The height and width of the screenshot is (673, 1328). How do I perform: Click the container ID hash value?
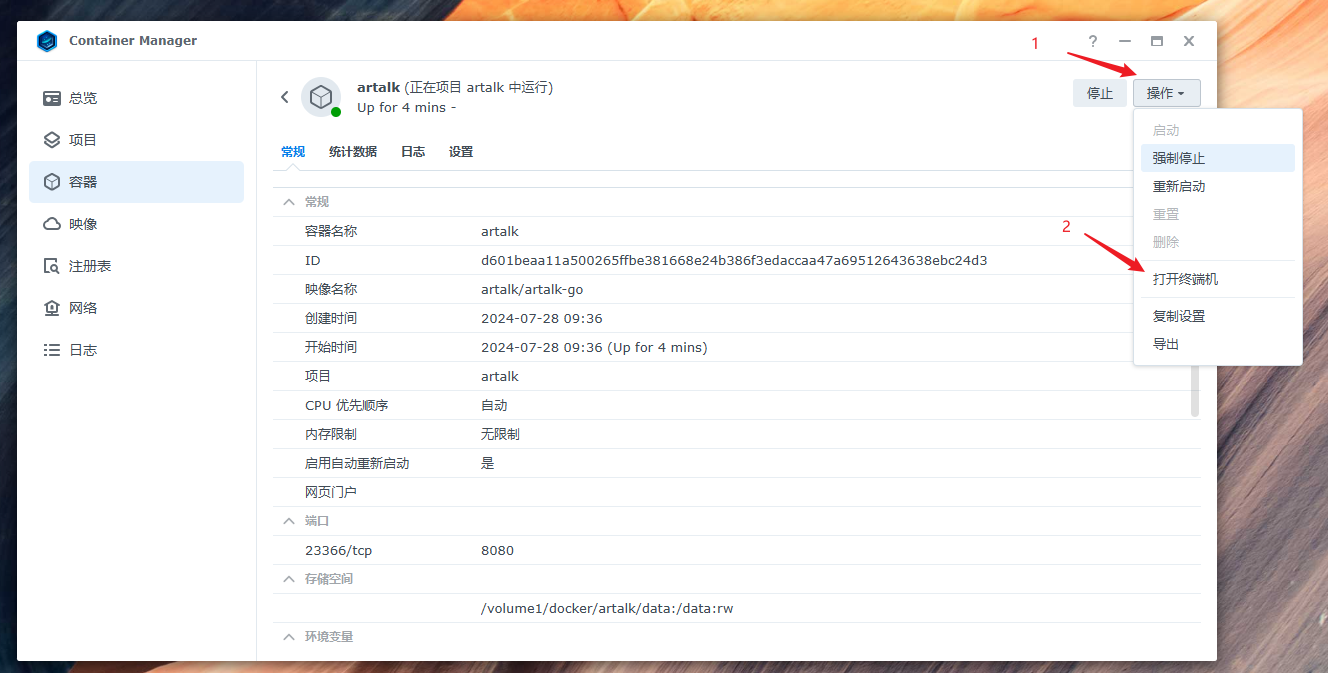point(734,260)
